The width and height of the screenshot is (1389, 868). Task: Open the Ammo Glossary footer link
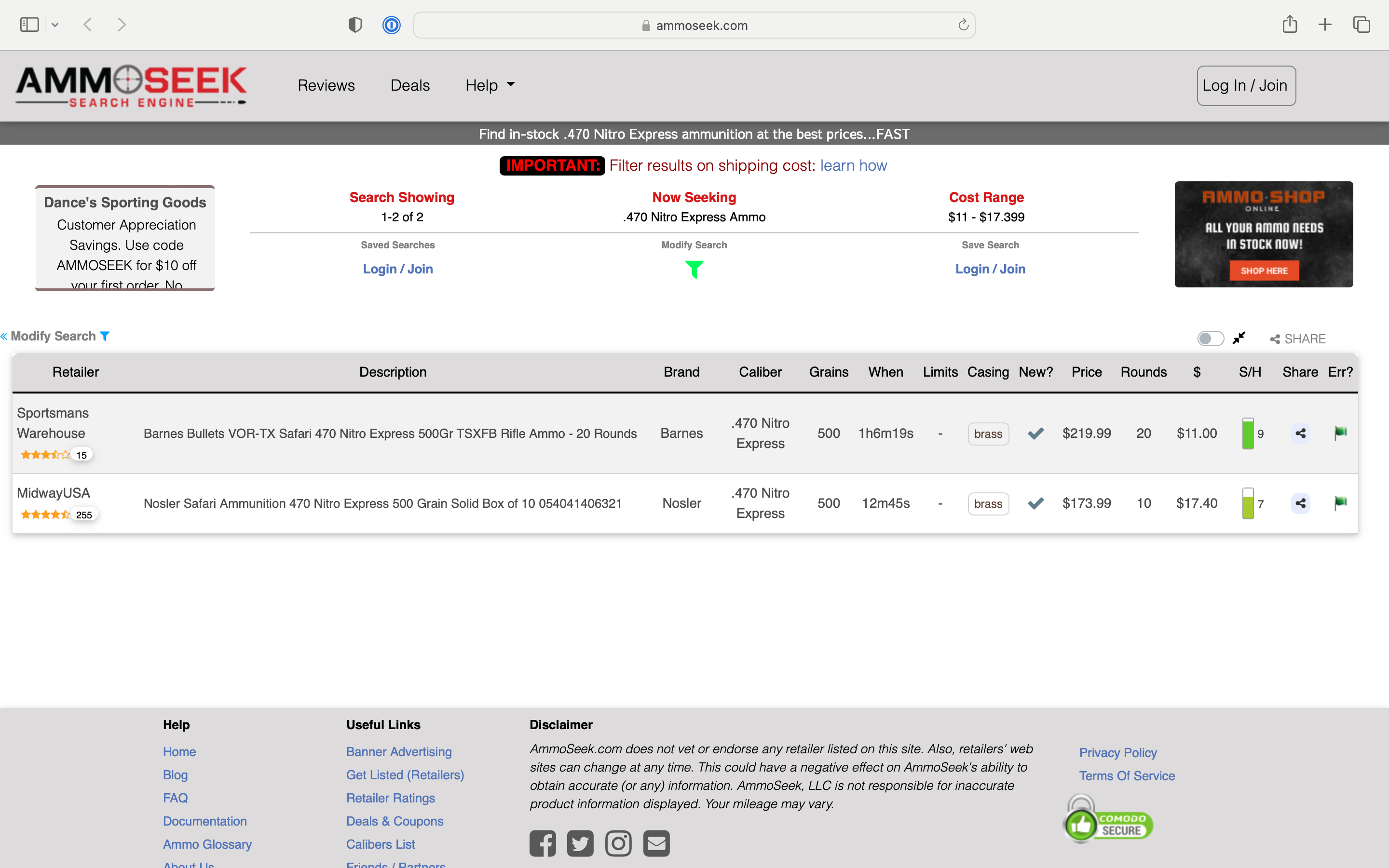[x=207, y=844]
